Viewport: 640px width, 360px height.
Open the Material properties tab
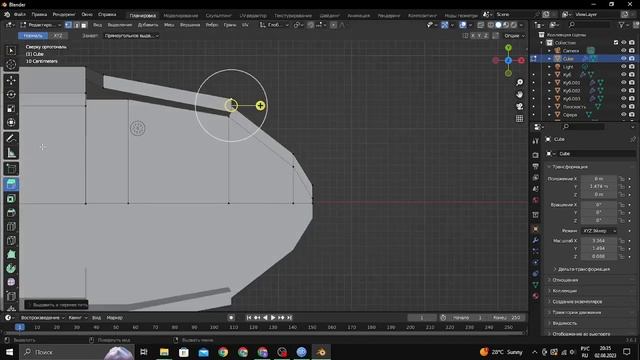[x=536, y=296]
